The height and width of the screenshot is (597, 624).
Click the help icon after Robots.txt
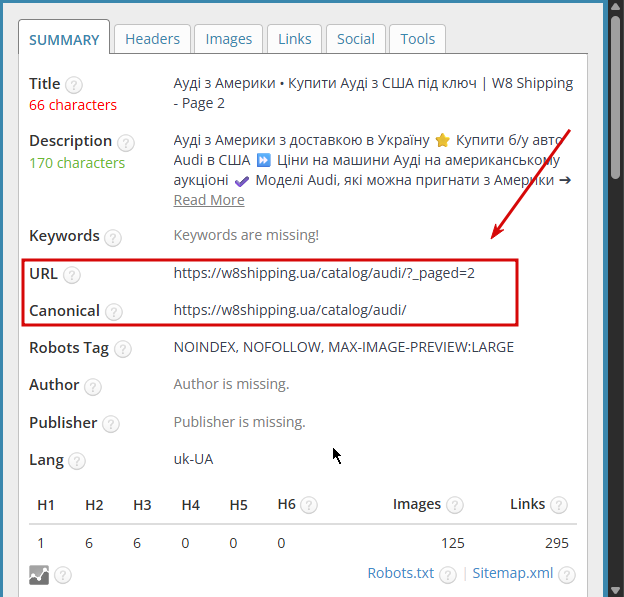pyautogui.click(x=448, y=575)
